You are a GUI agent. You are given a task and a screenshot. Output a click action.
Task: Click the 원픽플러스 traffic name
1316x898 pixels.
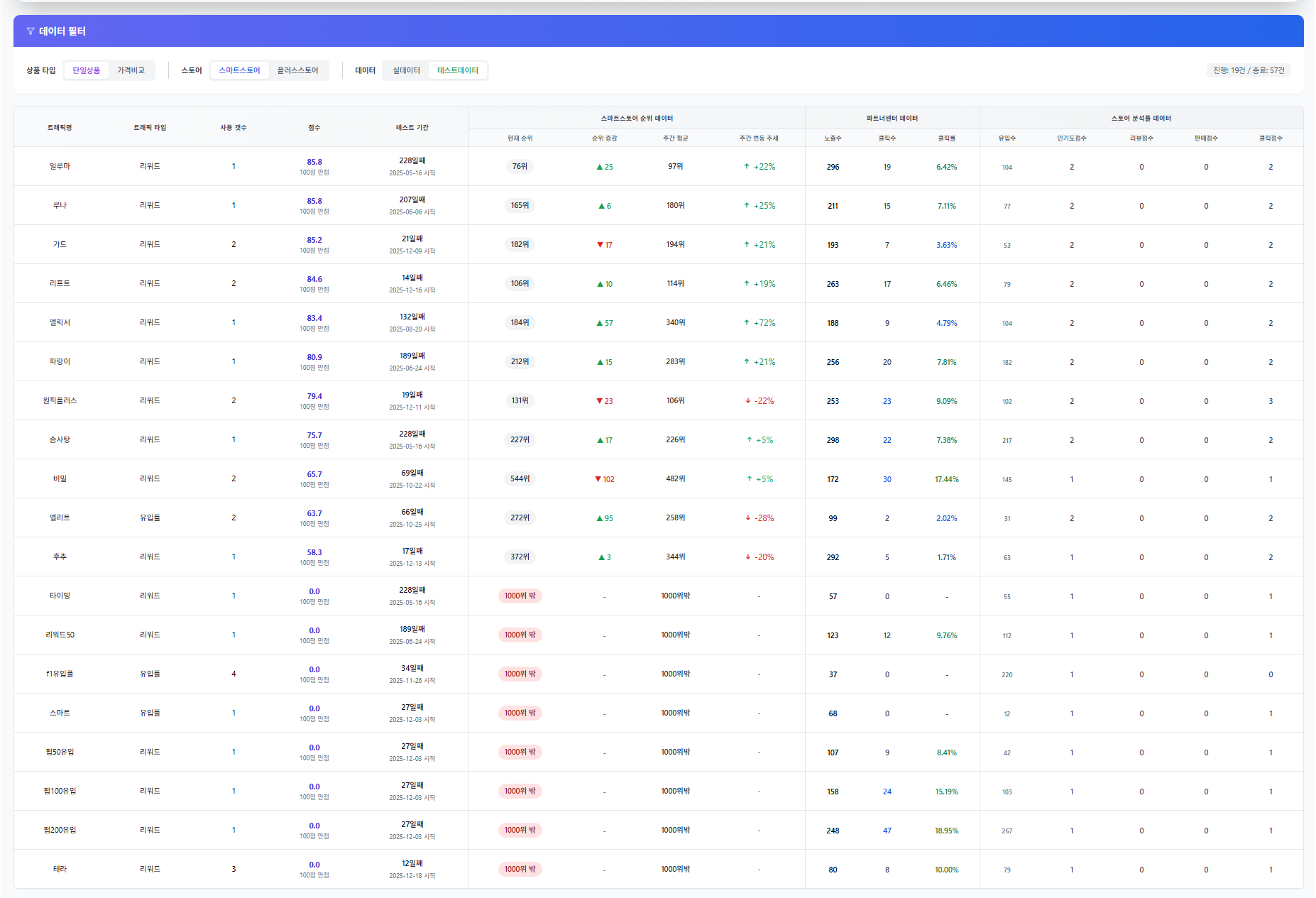click(x=60, y=400)
